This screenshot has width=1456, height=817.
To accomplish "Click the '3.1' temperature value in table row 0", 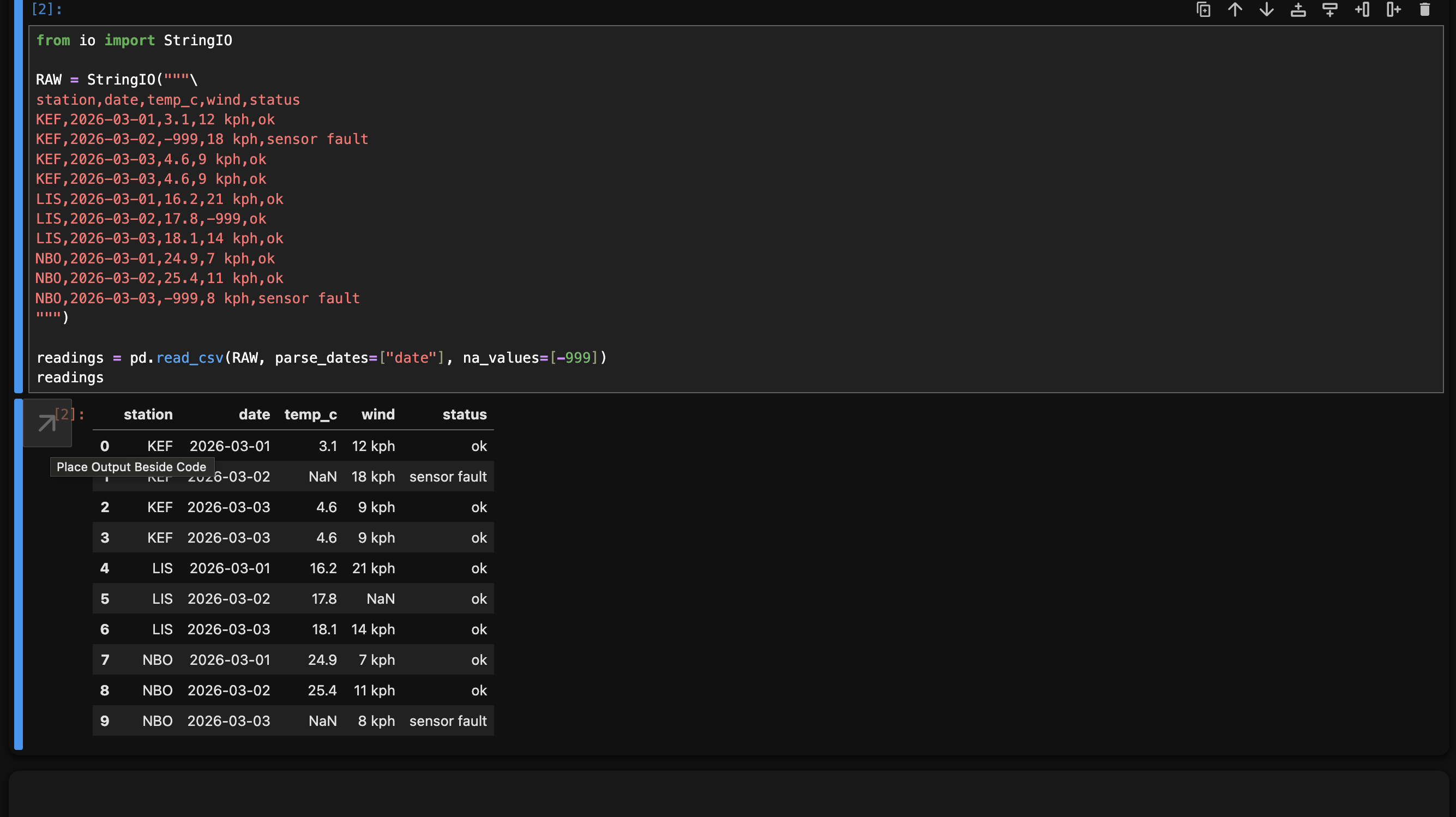I will (x=328, y=446).
